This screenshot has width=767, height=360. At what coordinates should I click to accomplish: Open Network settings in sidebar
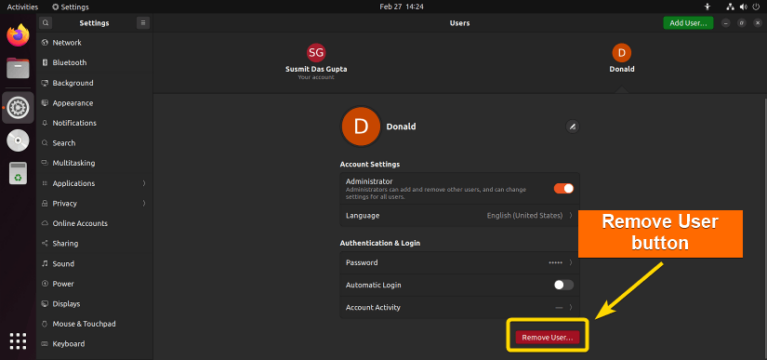(x=94, y=43)
